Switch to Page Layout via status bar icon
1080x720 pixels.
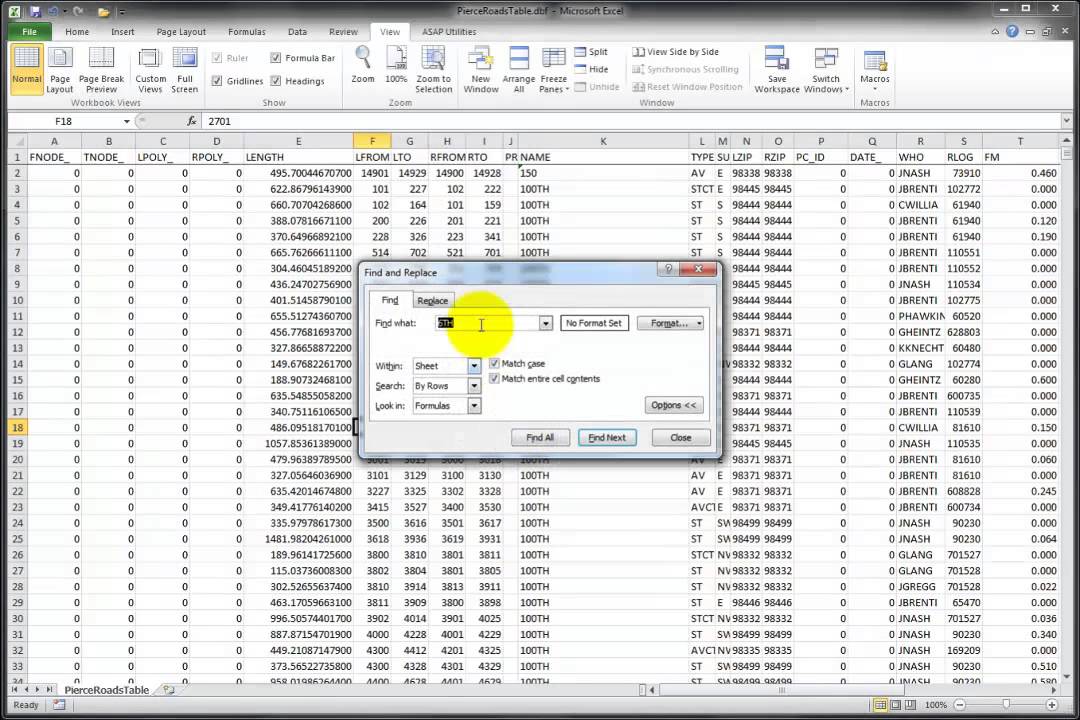(895, 705)
